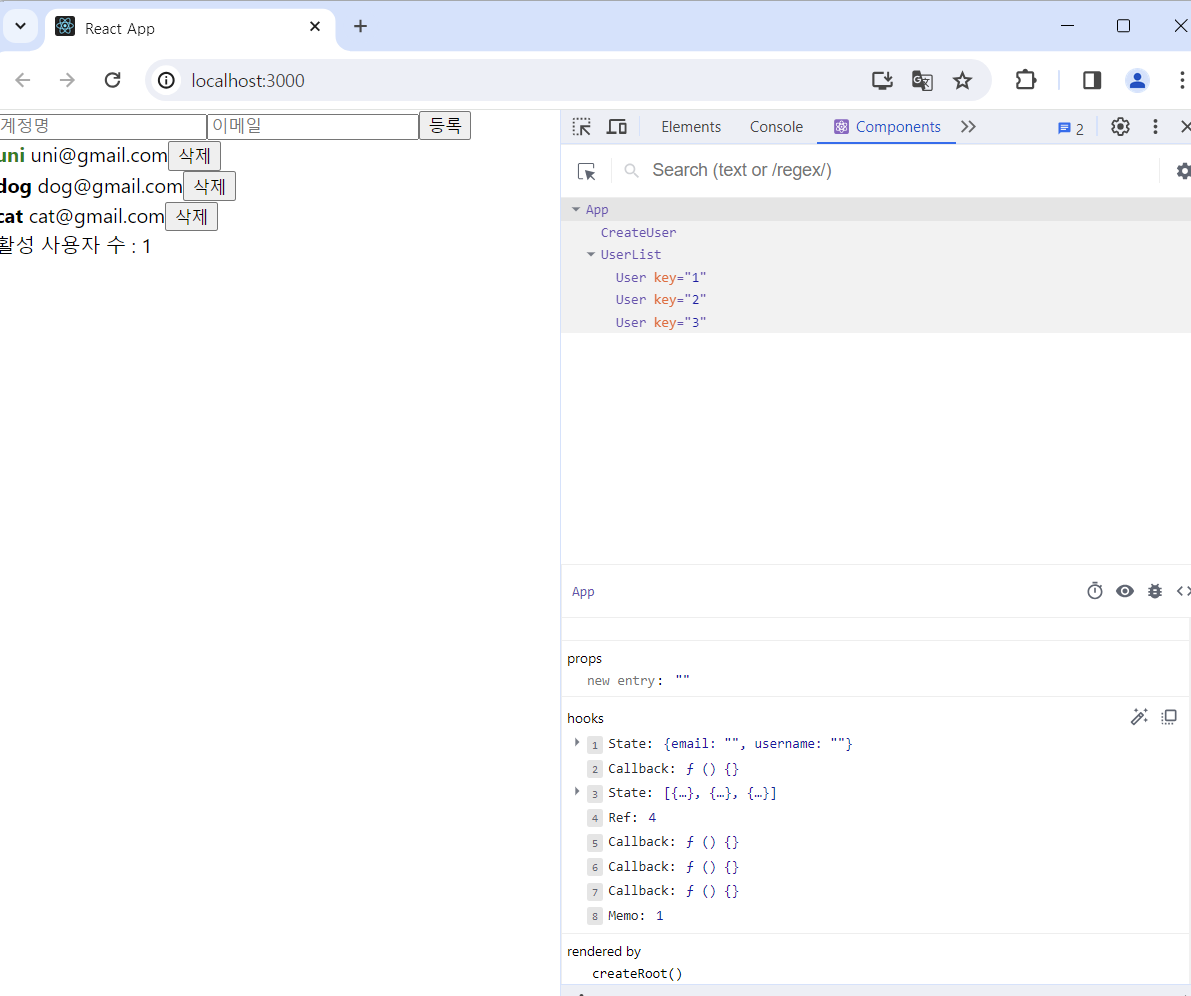Expand the State hook showing email and username
The width and height of the screenshot is (1191, 996).
pos(577,743)
